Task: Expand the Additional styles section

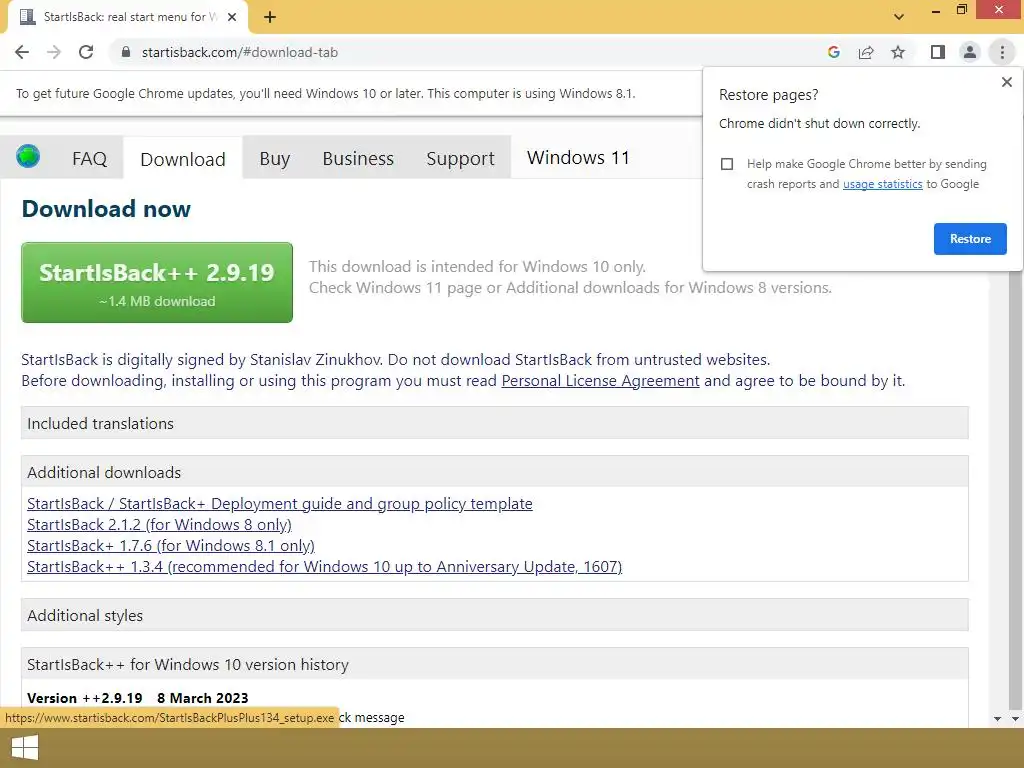Action: (494, 615)
